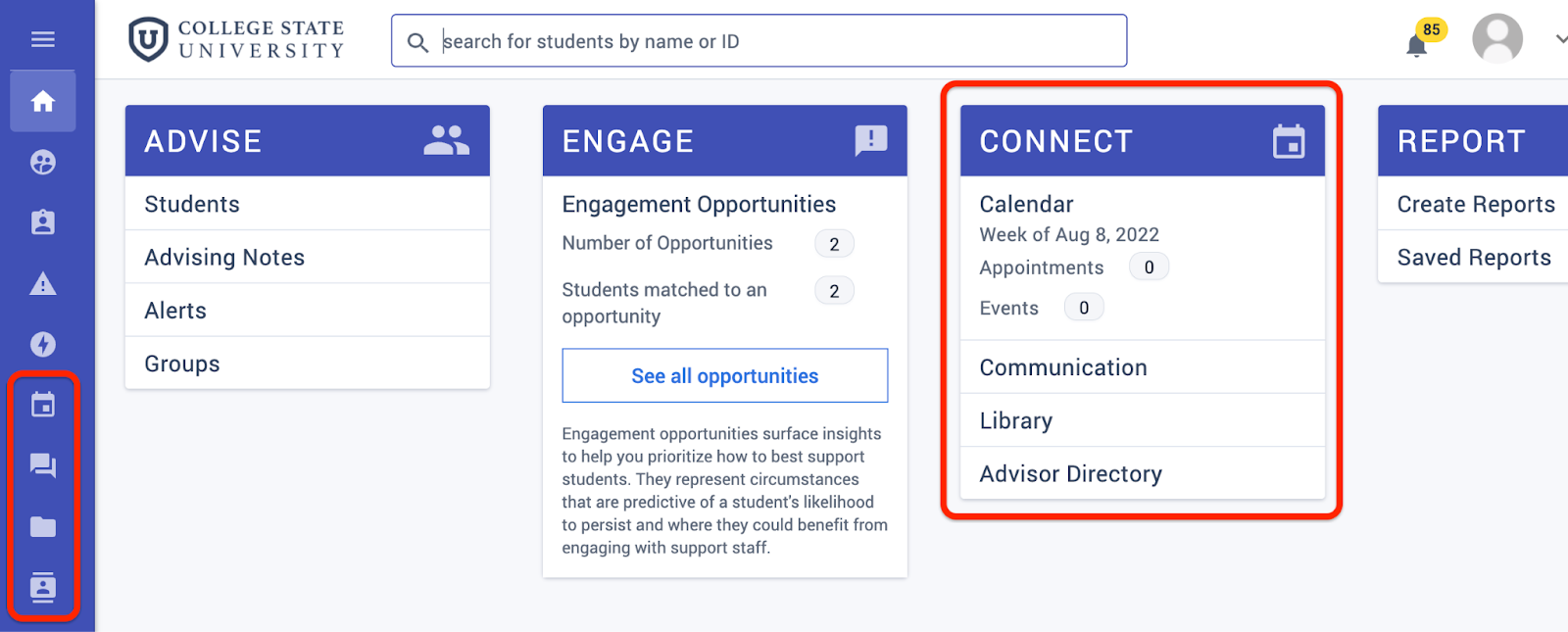Open the Groups item under Advise
The width and height of the screenshot is (1568, 632).
pyautogui.click(x=307, y=364)
